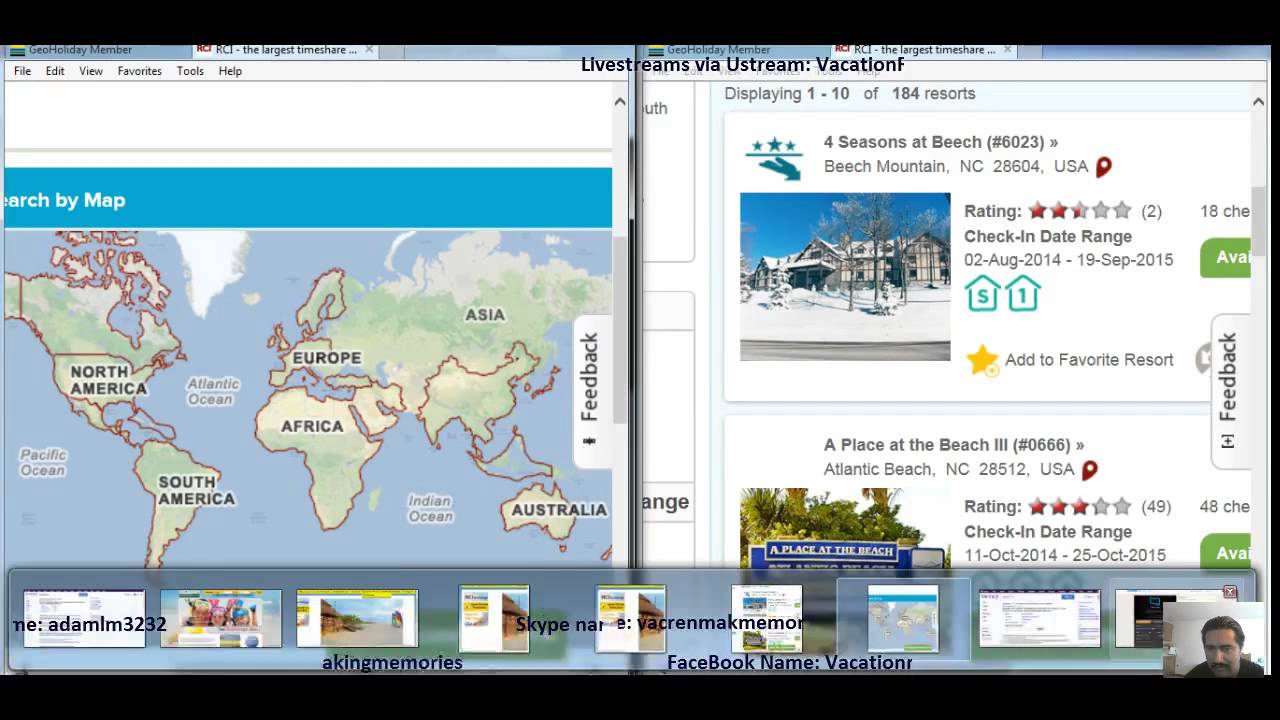Click scroll-up arrow in right window

pyautogui.click(x=1258, y=101)
